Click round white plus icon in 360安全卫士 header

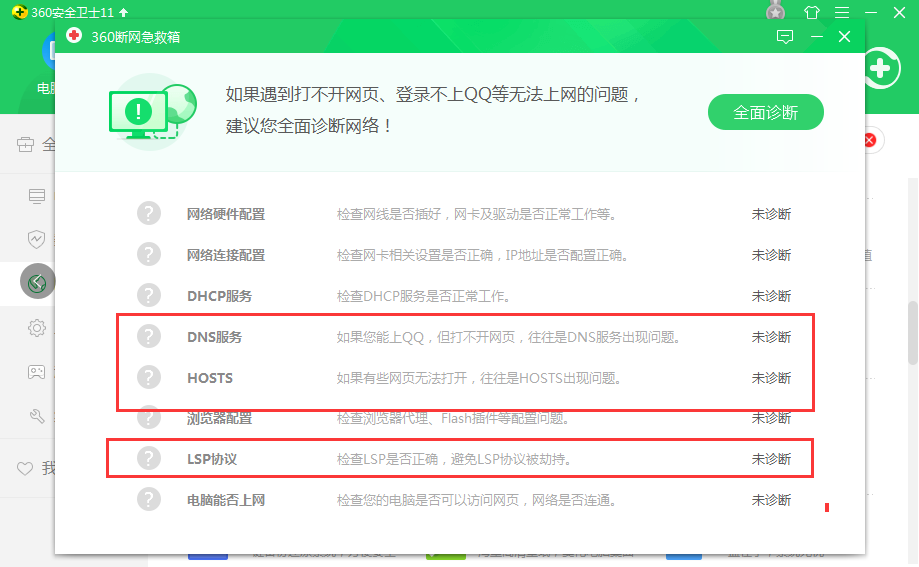point(881,69)
